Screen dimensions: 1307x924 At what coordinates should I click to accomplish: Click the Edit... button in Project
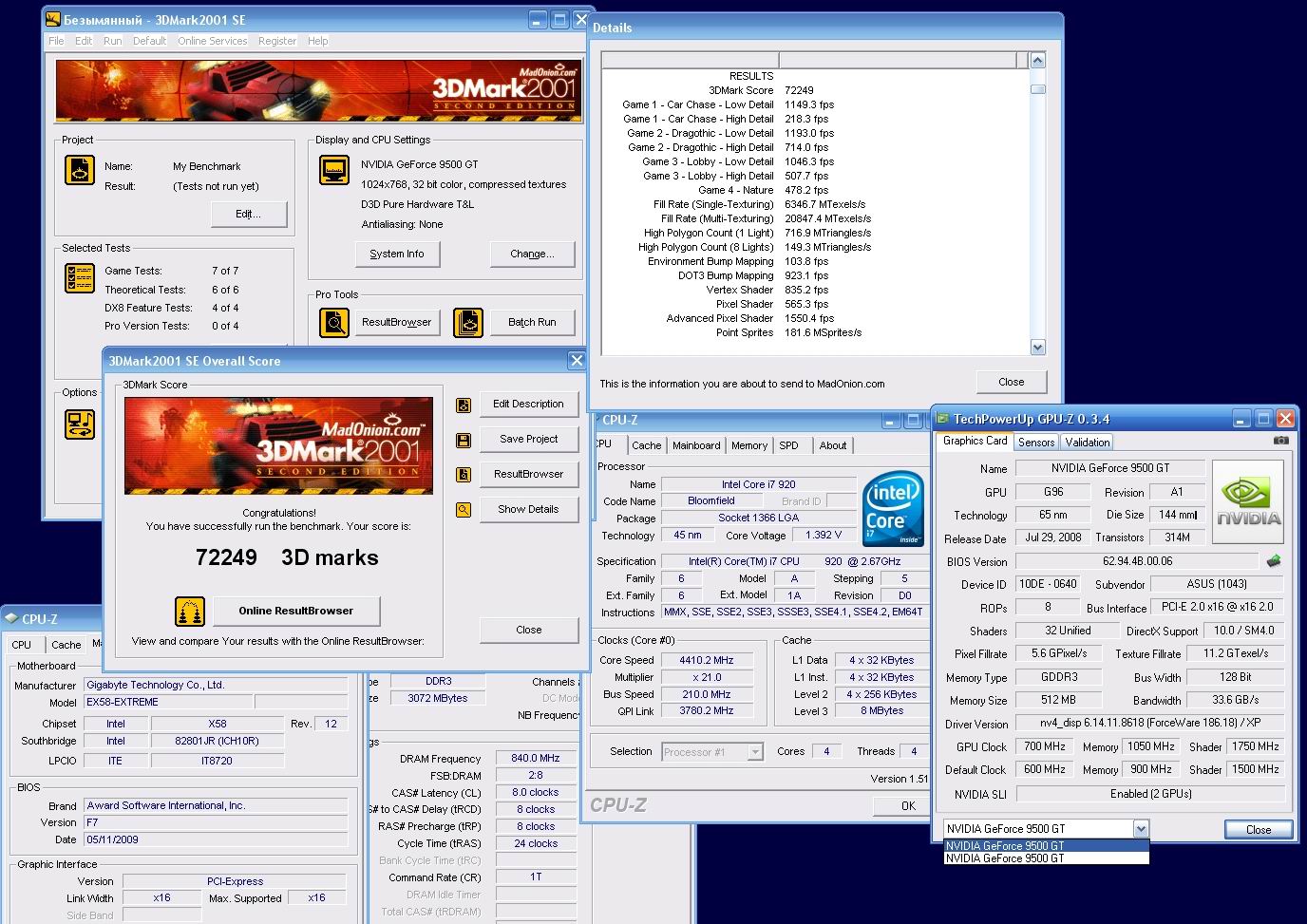point(249,215)
